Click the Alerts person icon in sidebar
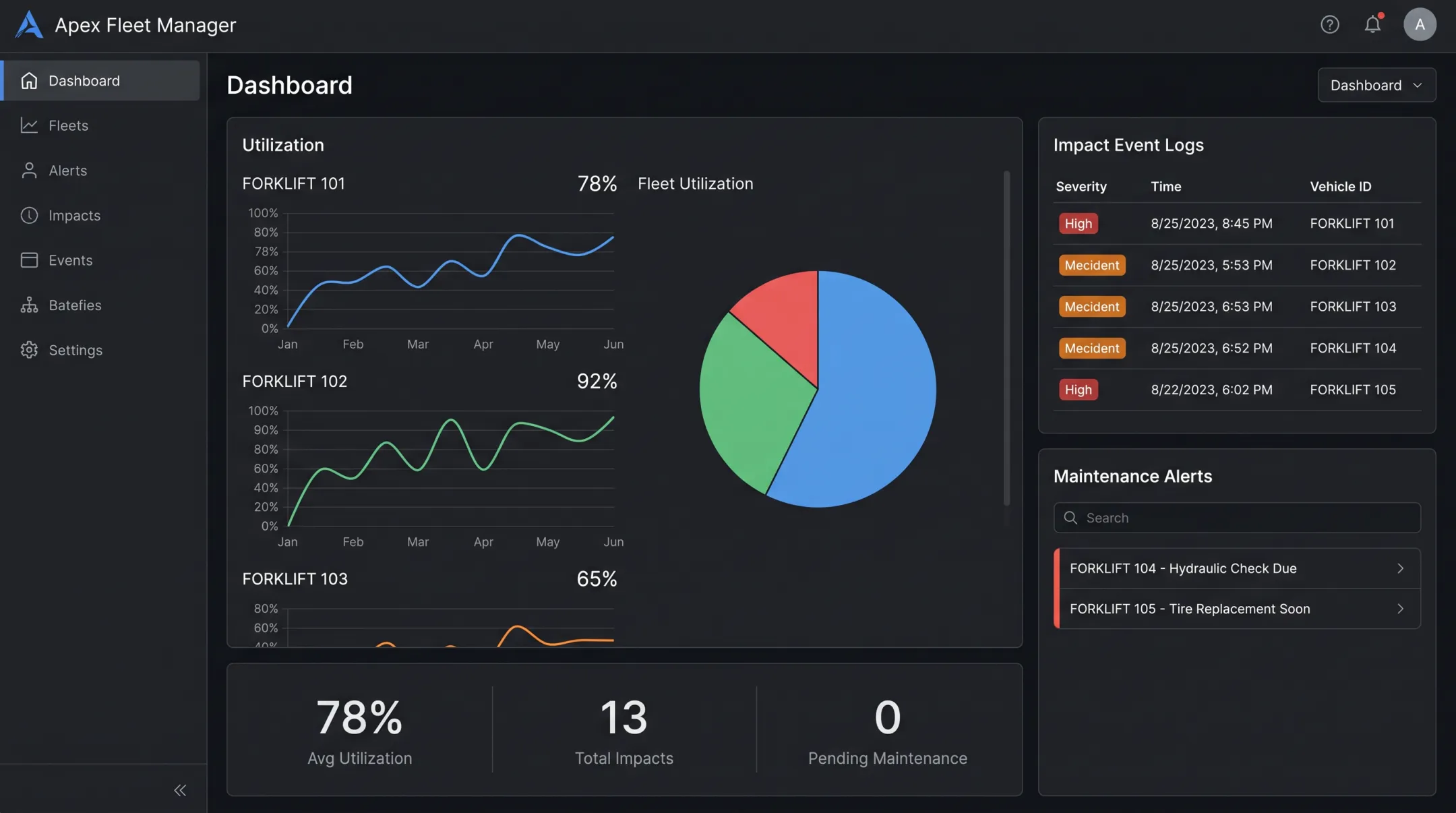 tap(29, 171)
